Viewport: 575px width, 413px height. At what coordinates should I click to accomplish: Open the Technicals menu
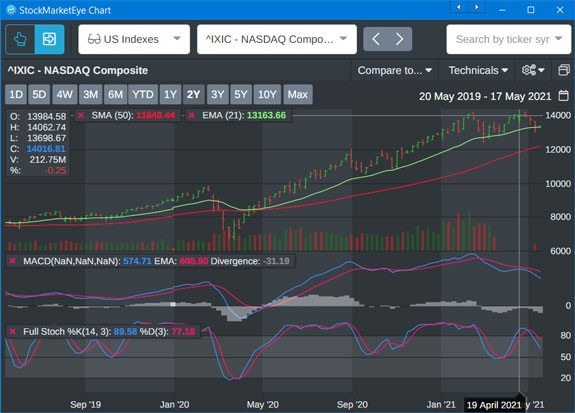(x=478, y=70)
